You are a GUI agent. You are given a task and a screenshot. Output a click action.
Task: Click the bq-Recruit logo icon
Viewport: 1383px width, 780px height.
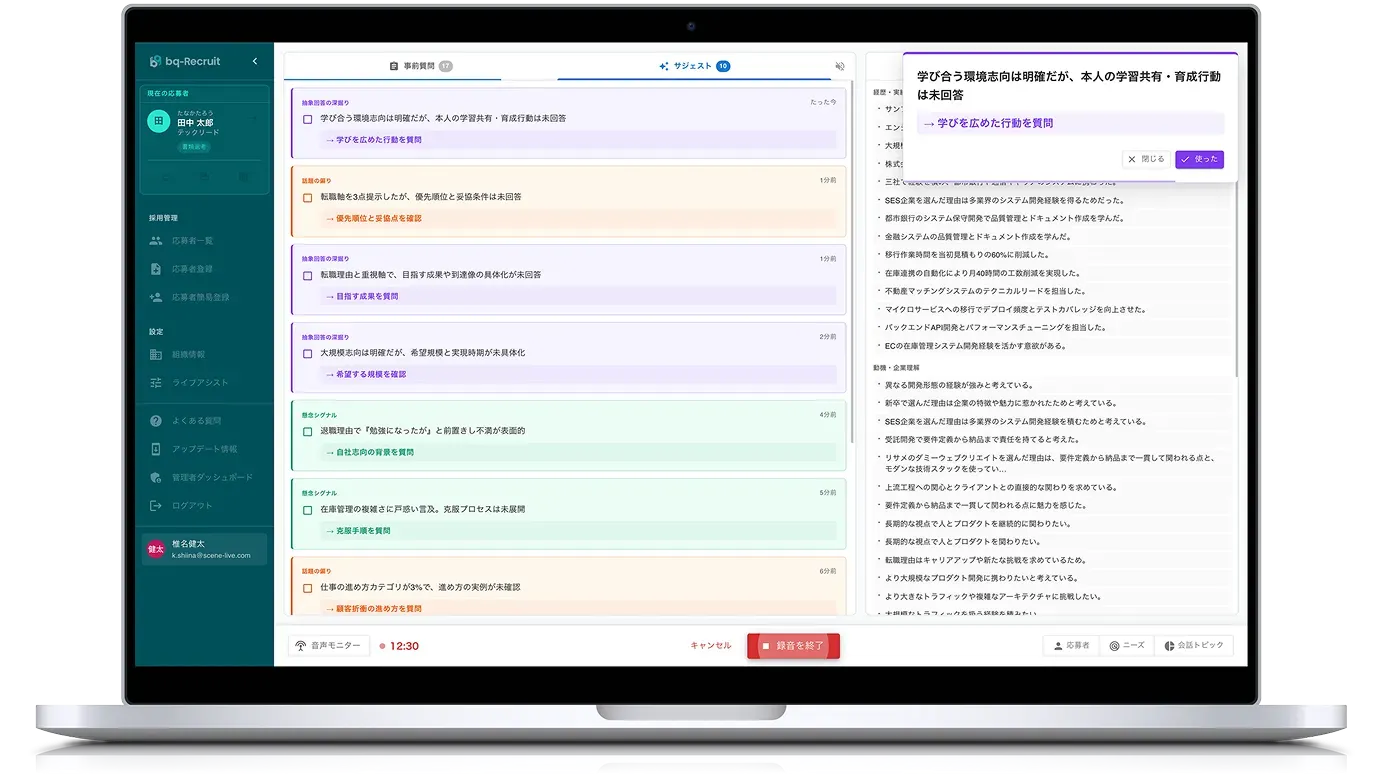(x=155, y=62)
